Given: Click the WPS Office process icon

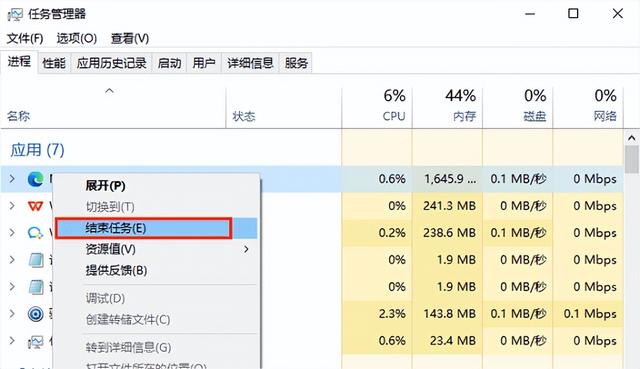Looking at the screenshot, I should (x=36, y=206).
